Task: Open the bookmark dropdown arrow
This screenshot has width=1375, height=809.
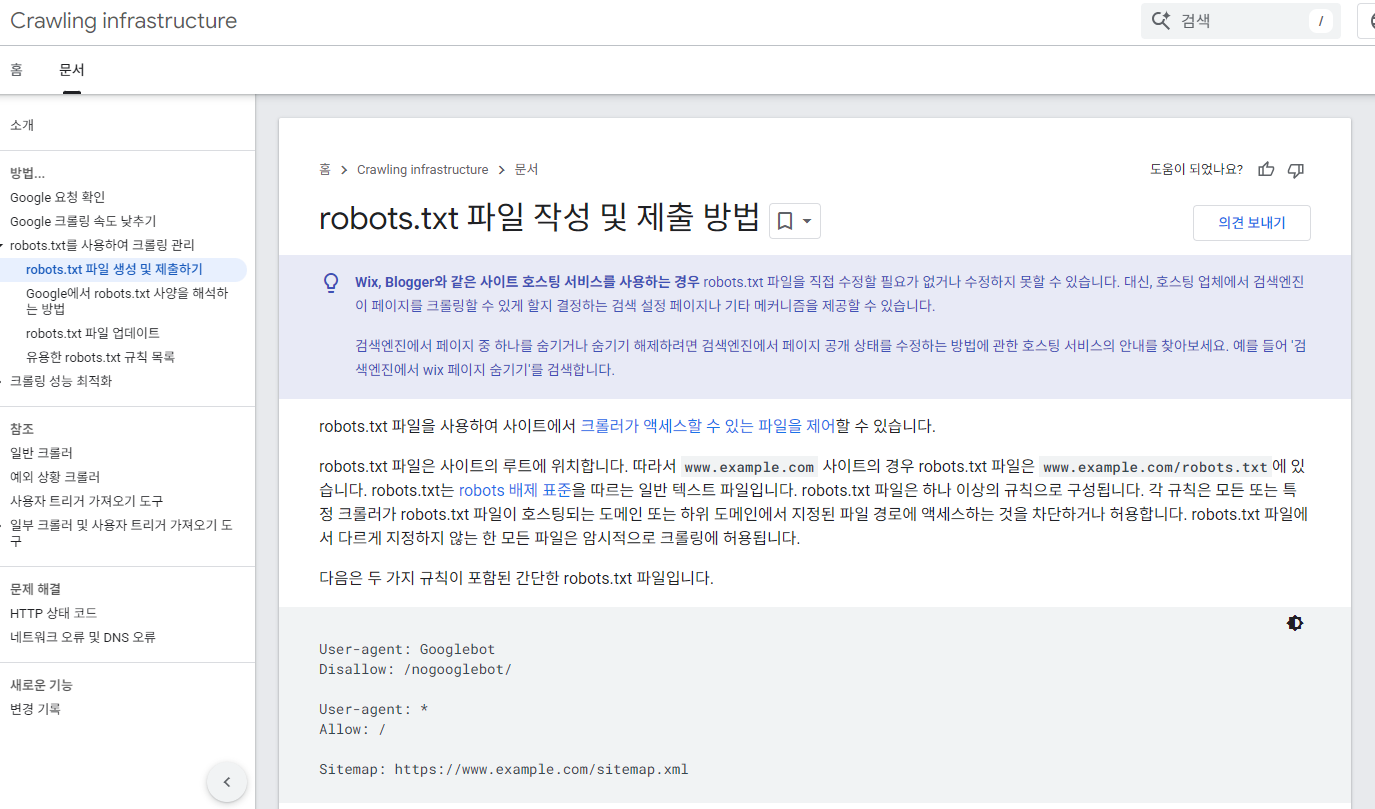Action: 807,221
